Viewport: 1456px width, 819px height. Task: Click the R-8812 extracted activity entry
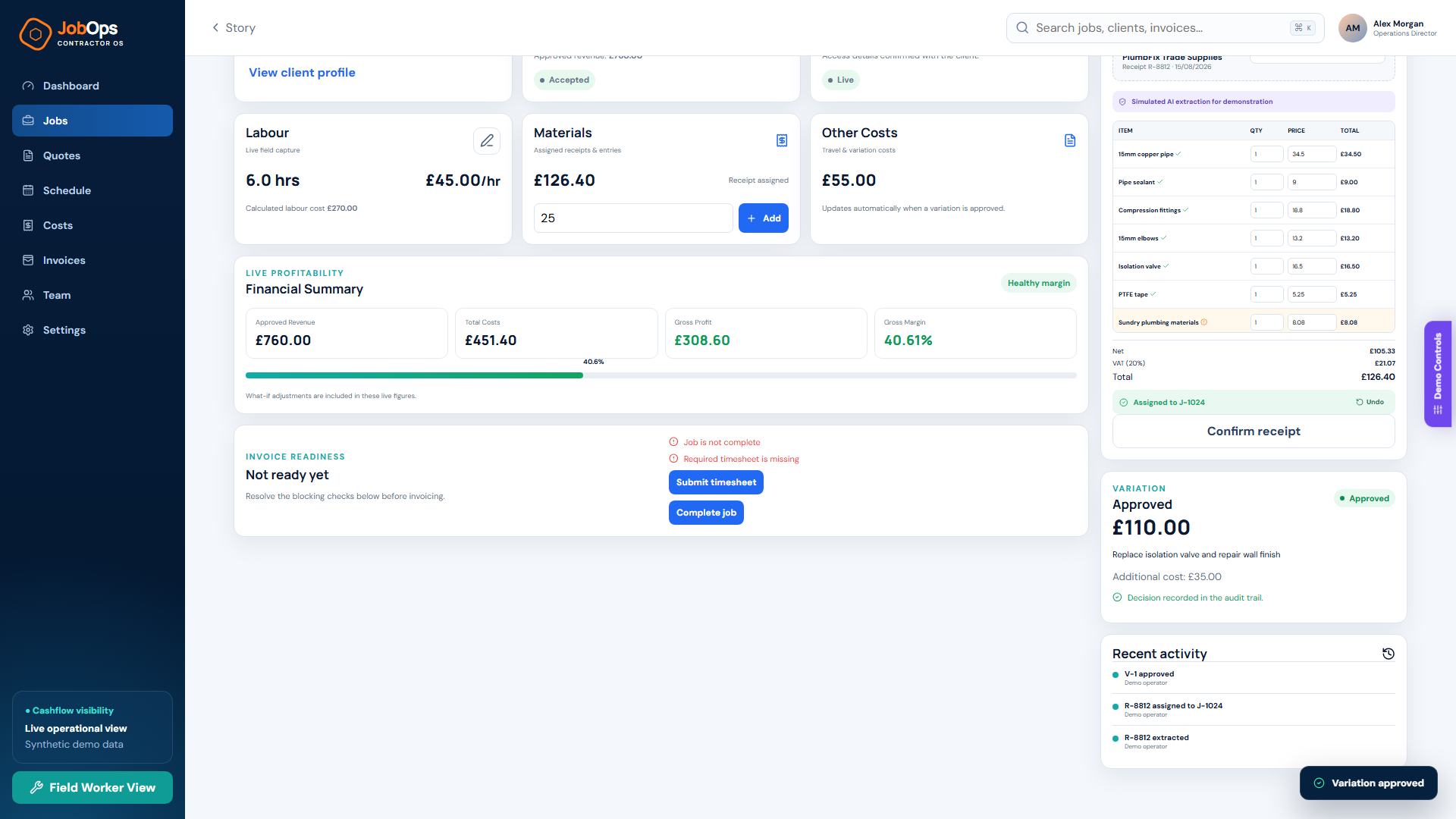tap(1254, 742)
